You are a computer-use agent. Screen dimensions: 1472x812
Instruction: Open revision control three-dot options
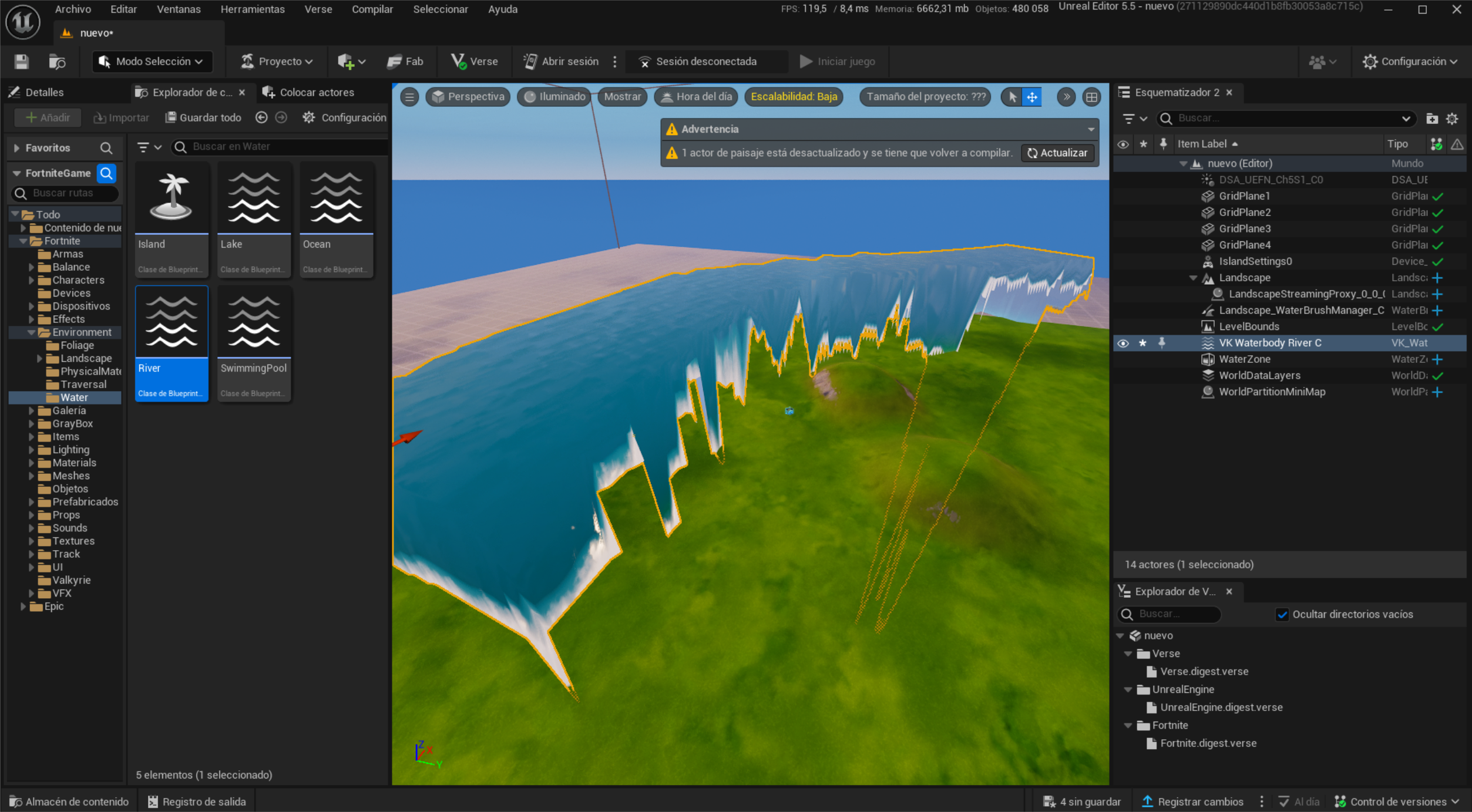click(x=1262, y=801)
